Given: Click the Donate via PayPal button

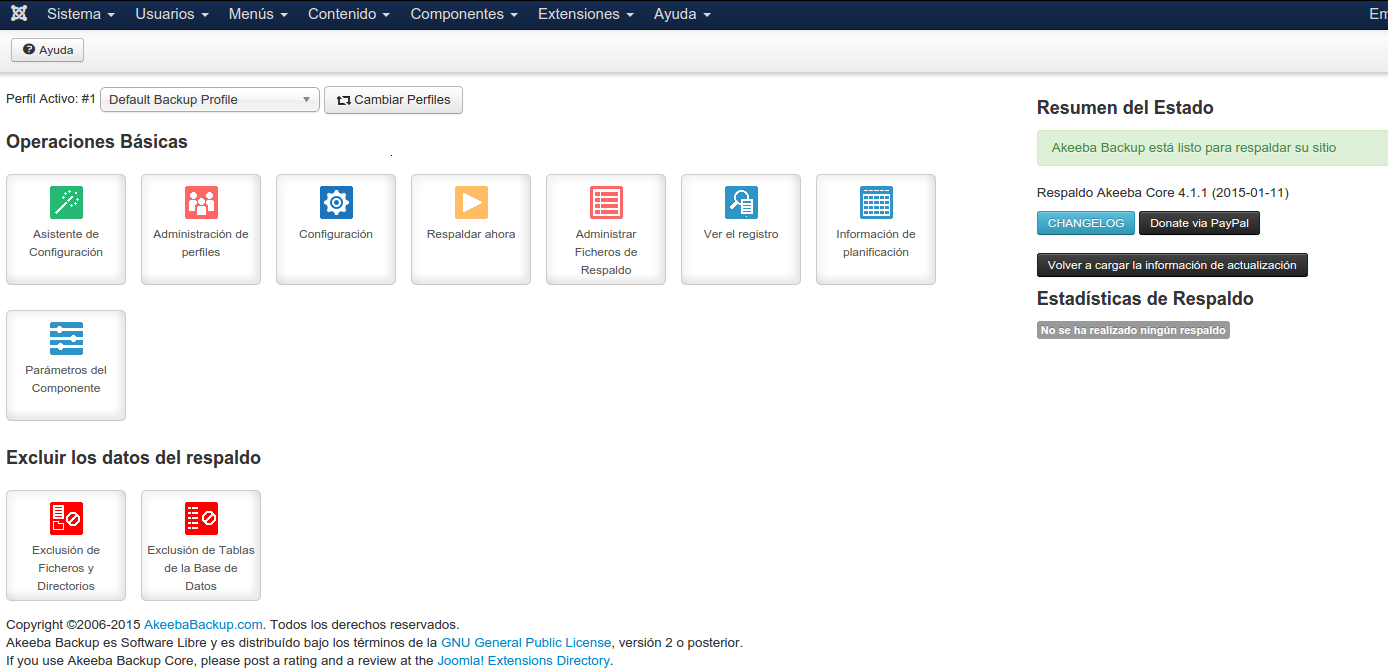Looking at the screenshot, I should [x=1199, y=223].
